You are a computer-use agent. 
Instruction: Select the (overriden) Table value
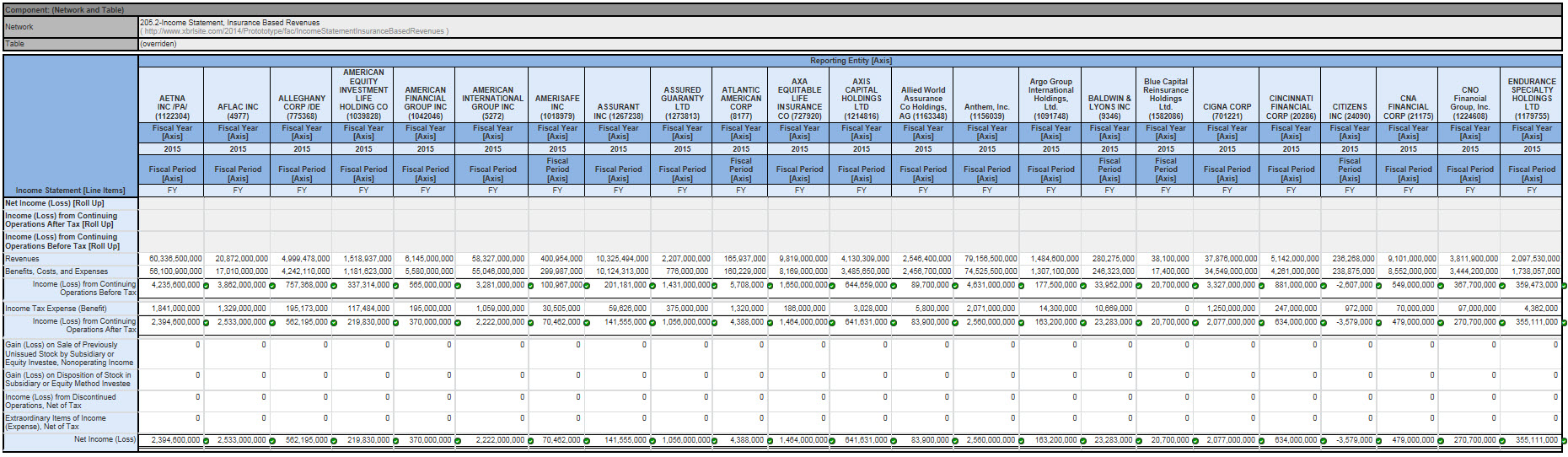[158, 44]
